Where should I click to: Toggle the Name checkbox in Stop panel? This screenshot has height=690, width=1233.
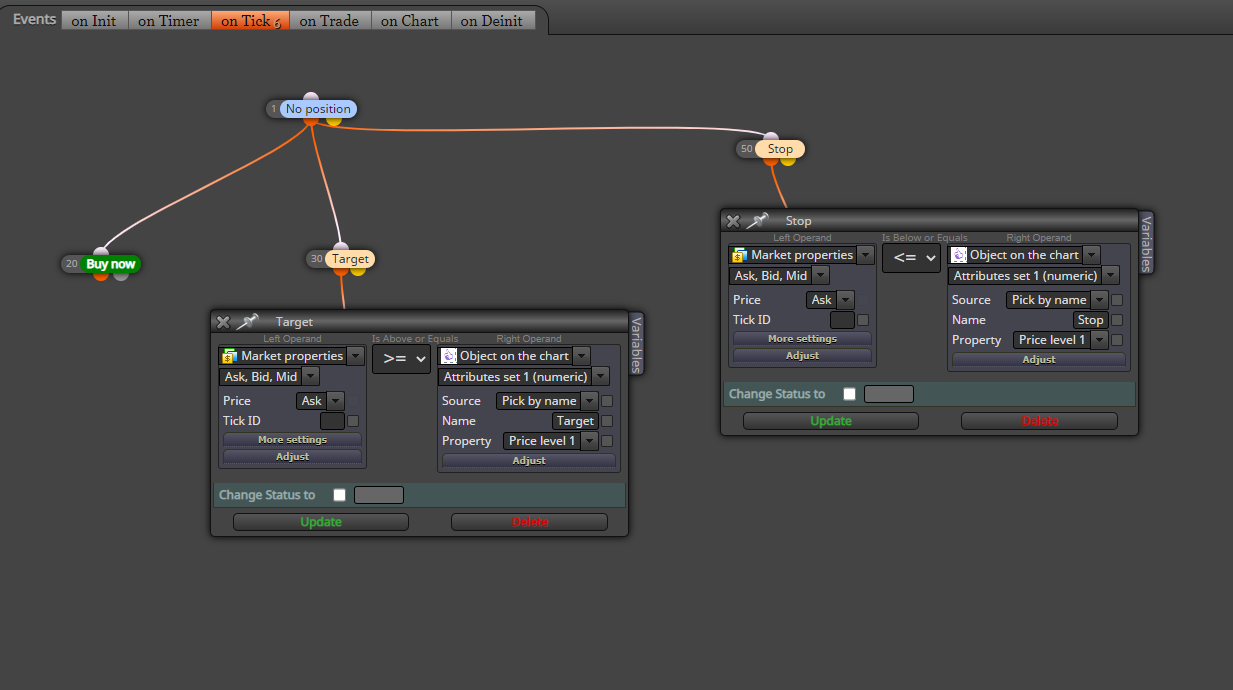1117,320
